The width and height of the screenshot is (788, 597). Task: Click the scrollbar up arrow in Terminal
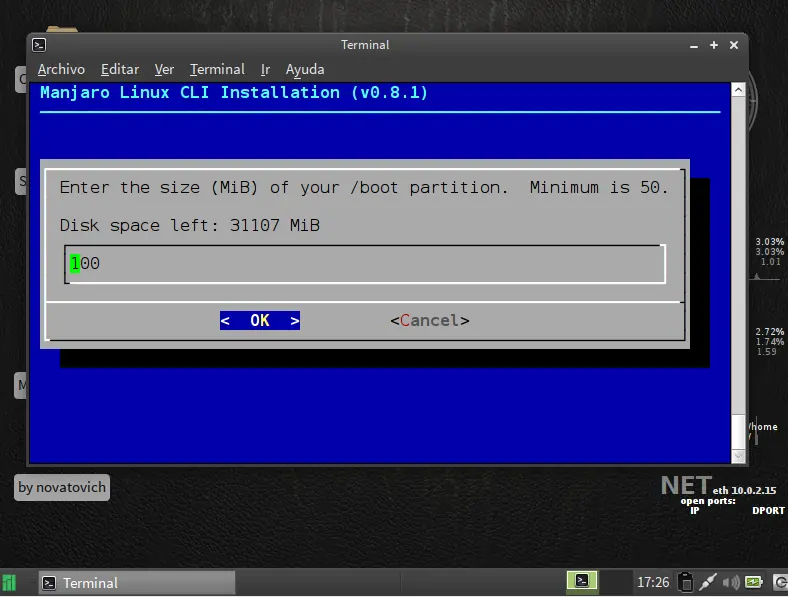(738, 90)
